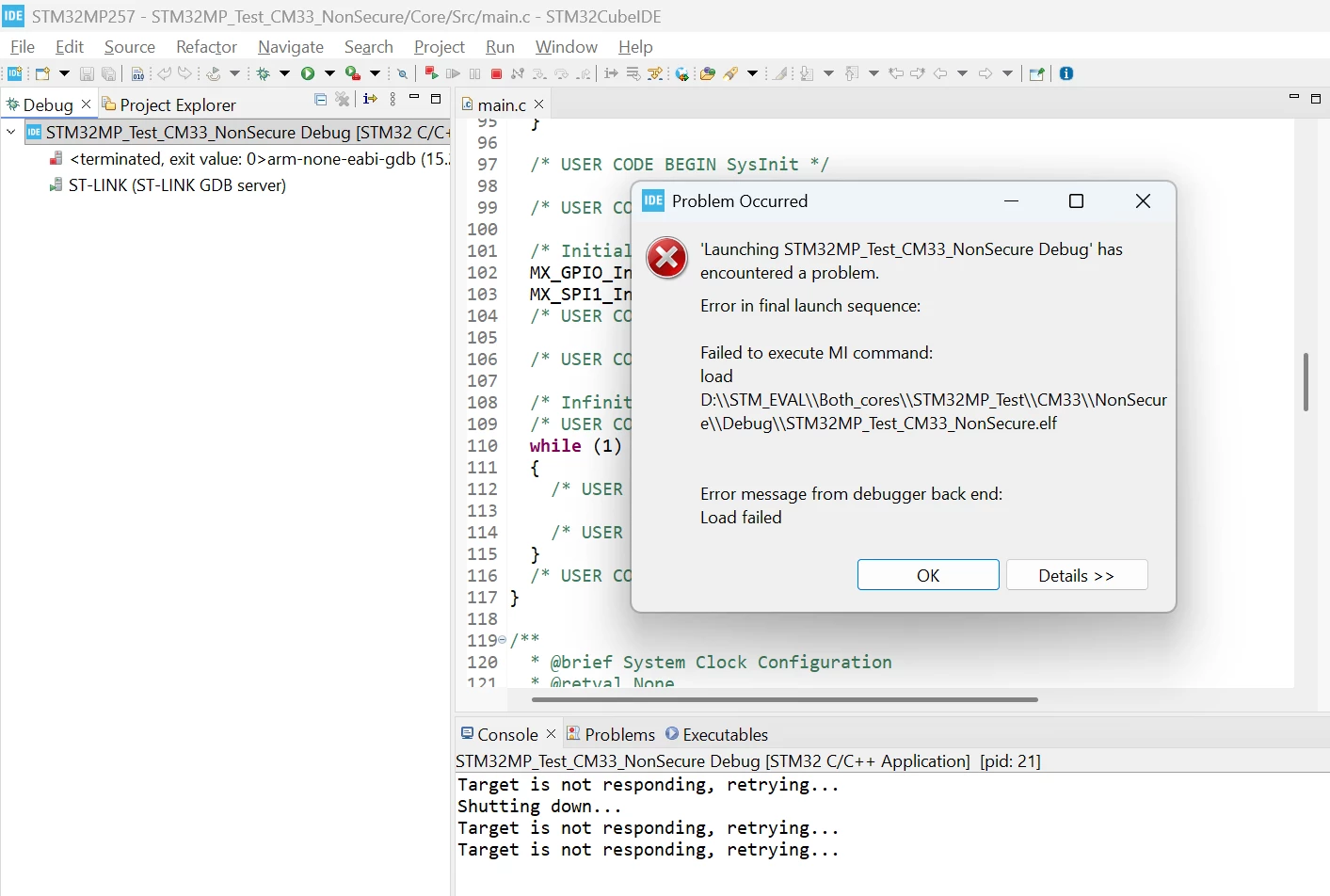Open the Back history dropdown arrow

point(962,73)
